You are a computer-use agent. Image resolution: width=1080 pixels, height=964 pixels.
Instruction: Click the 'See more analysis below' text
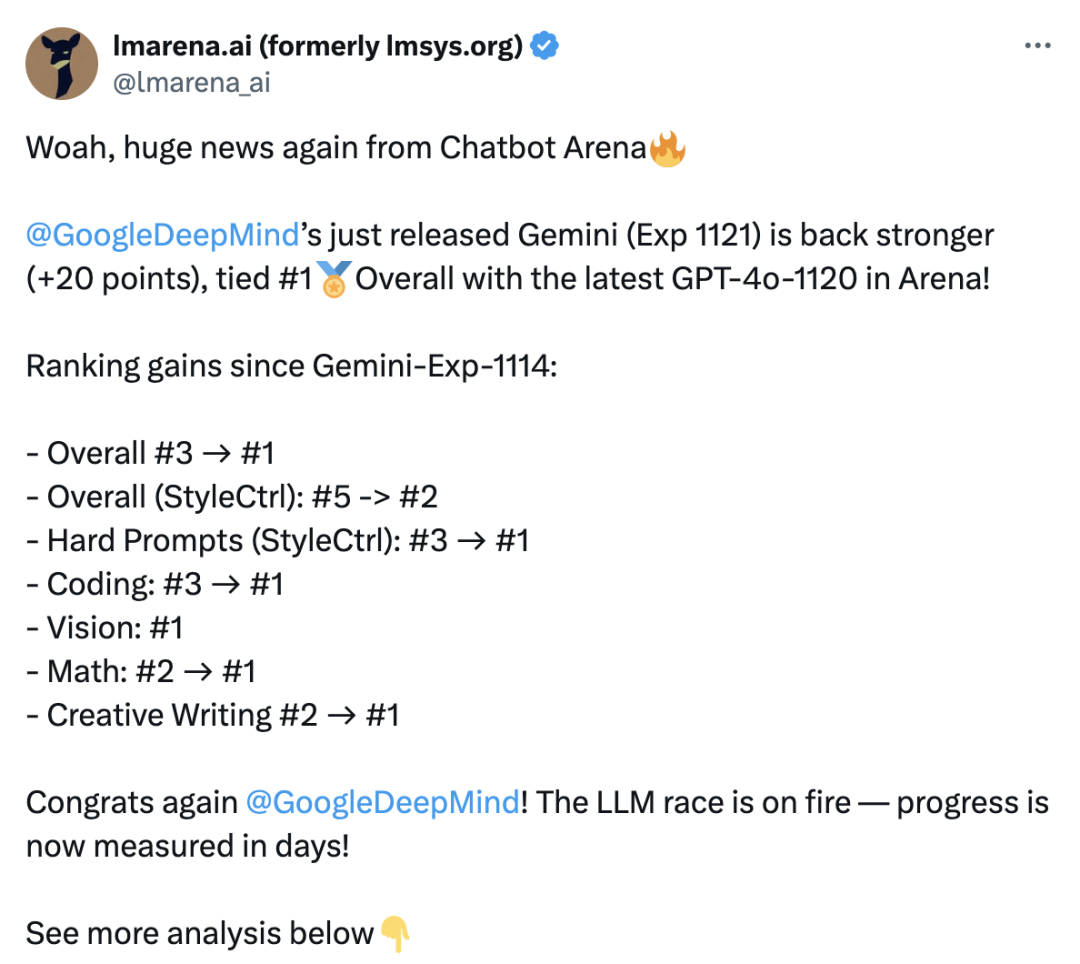click(x=200, y=934)
